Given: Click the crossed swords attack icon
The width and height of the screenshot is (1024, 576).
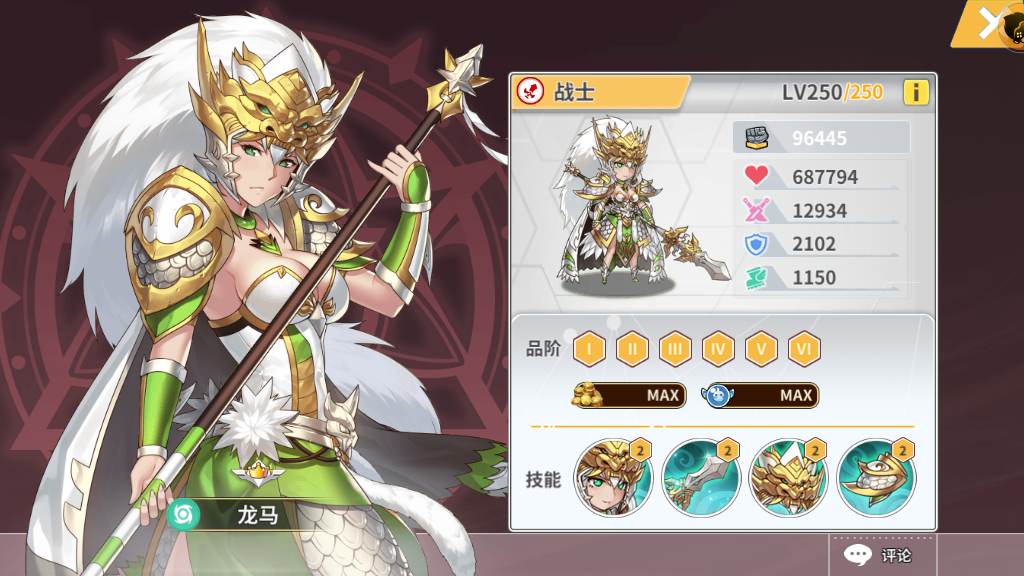Looking at the screenshot, I should coord(756,210).
